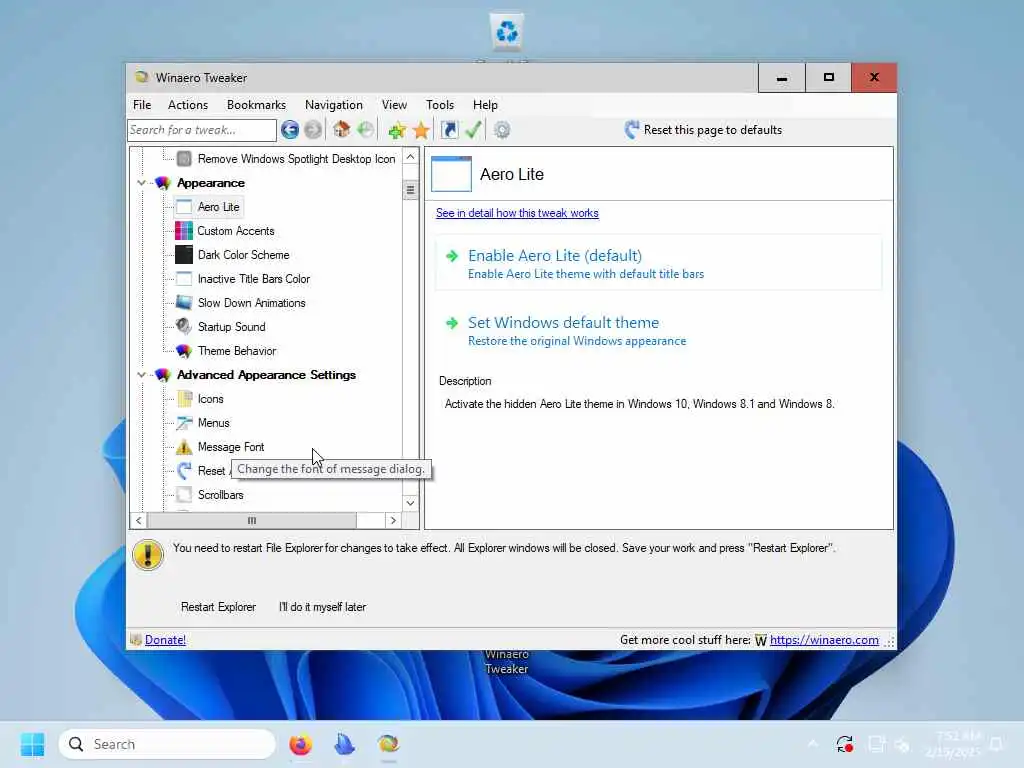This screenshot has width=1024, height=768.
Task: Click the yellow exclamation warning icon
Action: (x=148, y=555)
